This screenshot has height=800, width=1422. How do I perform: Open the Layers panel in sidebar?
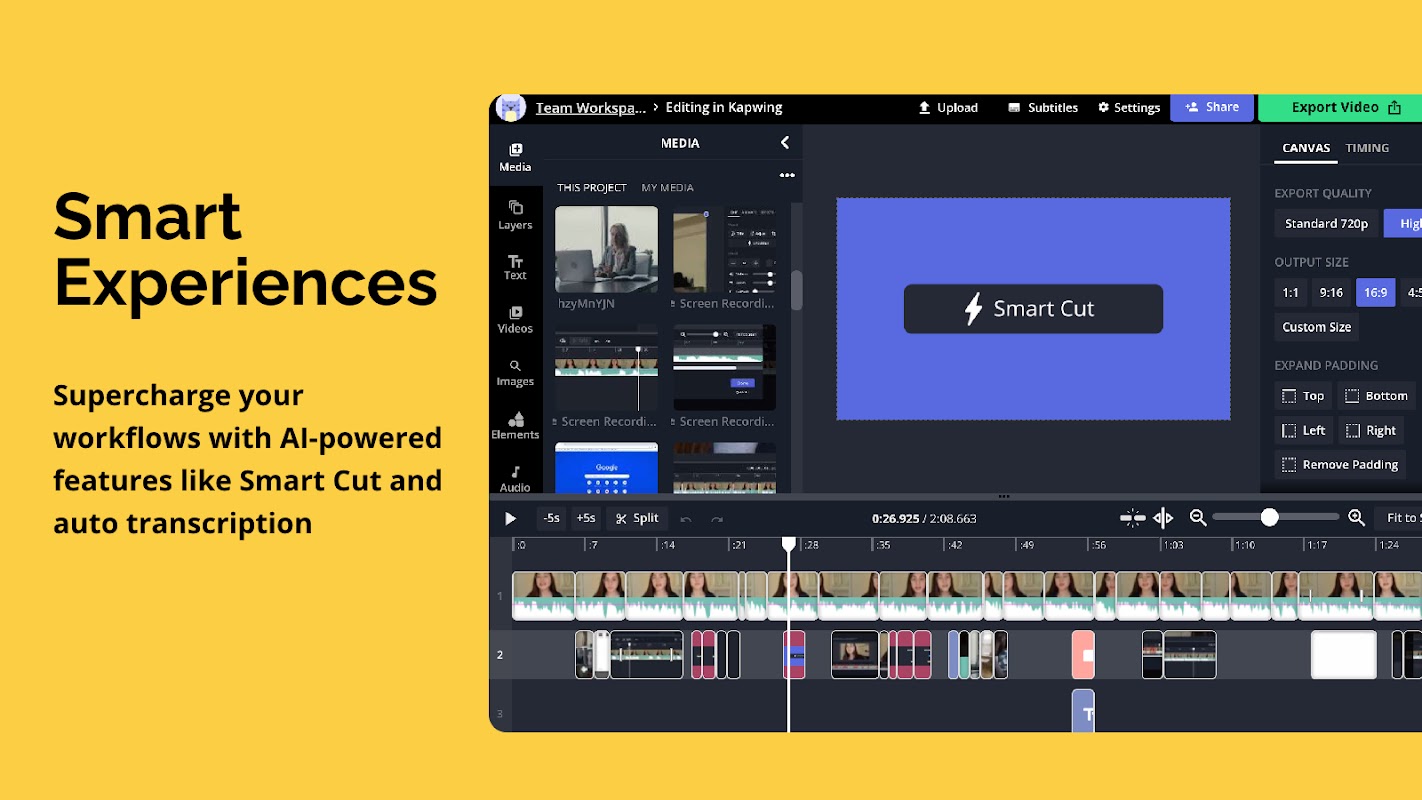point(515,214)
